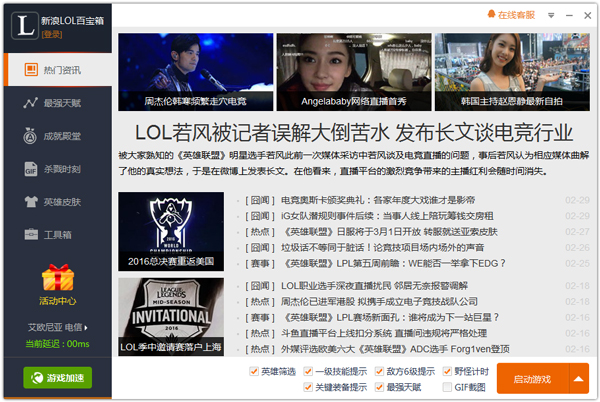Viewport: 600px width, 402px height.
Task: Open the 工具箱 tab label
Action: pos(58,235)
